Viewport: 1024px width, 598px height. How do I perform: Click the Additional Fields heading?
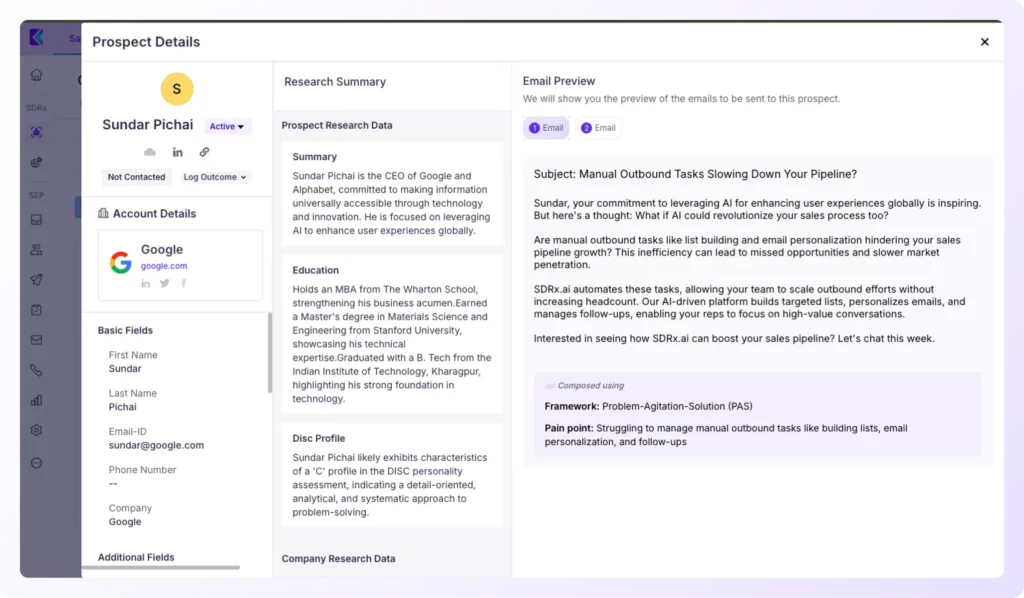(x=136, y=558)
